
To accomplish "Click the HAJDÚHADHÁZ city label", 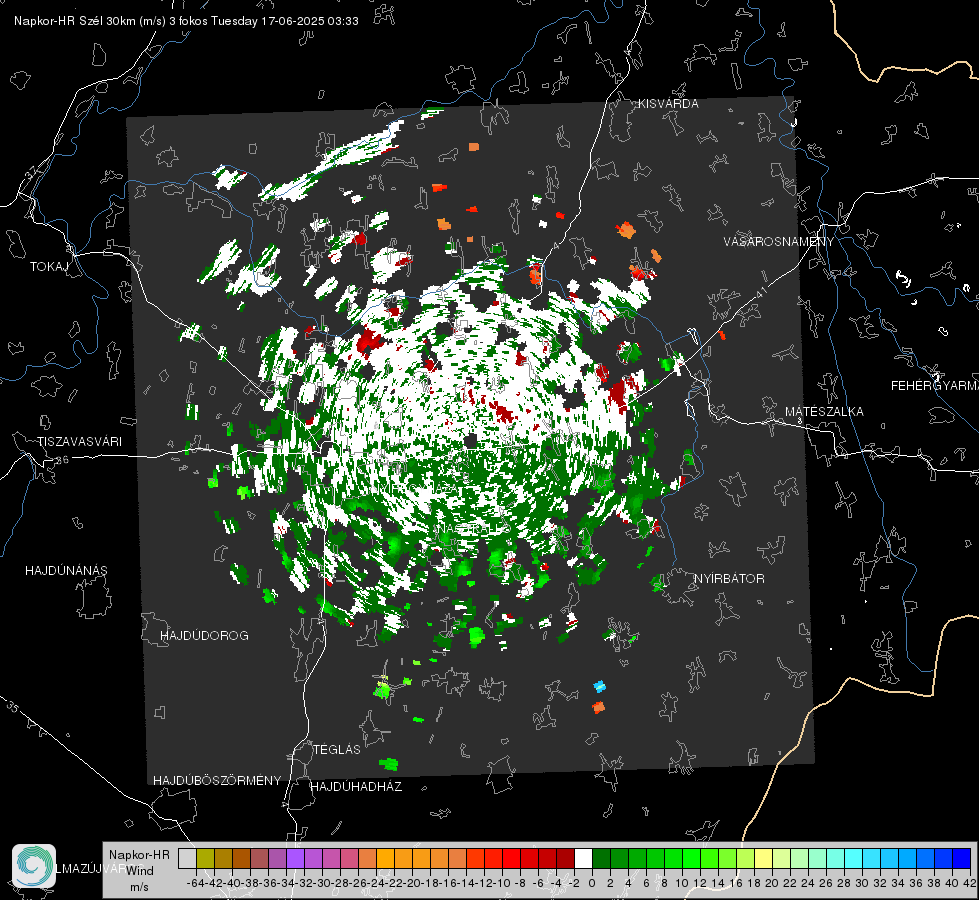I will (356, 786).
